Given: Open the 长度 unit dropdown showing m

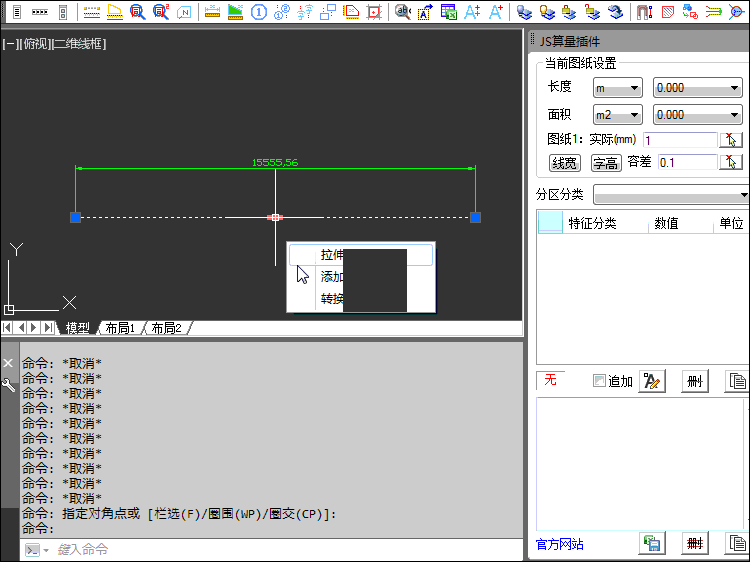Looking at the screenshot, I should click(x=618, y=88).
